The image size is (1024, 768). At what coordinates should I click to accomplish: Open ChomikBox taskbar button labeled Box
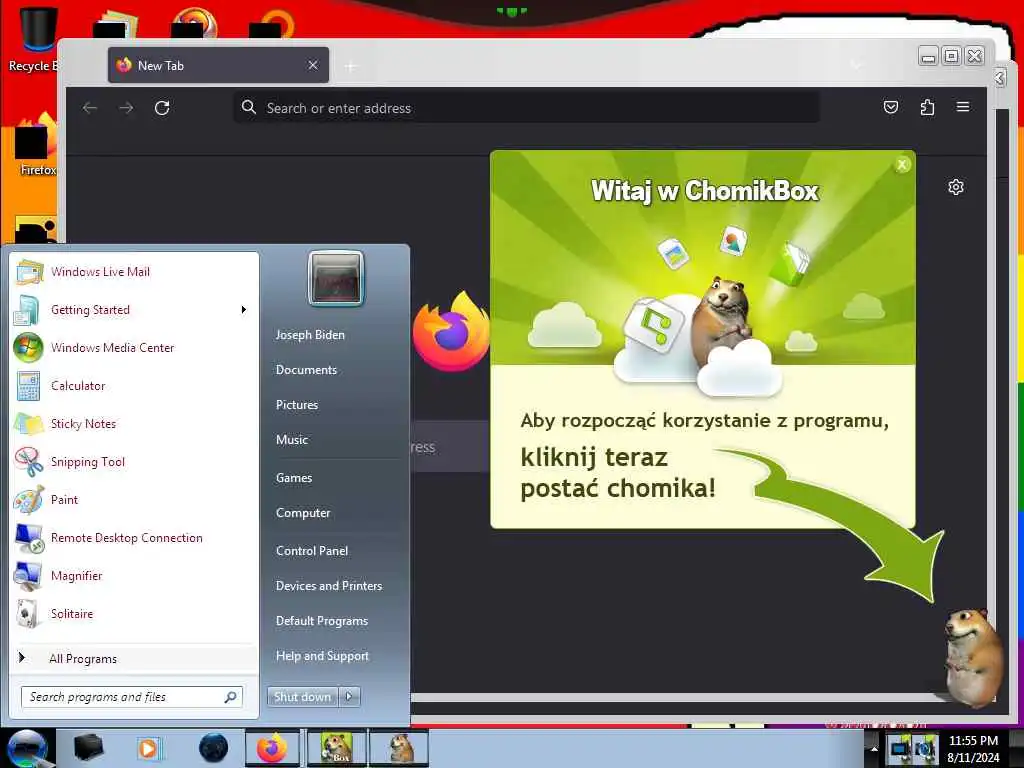(336, 748)
